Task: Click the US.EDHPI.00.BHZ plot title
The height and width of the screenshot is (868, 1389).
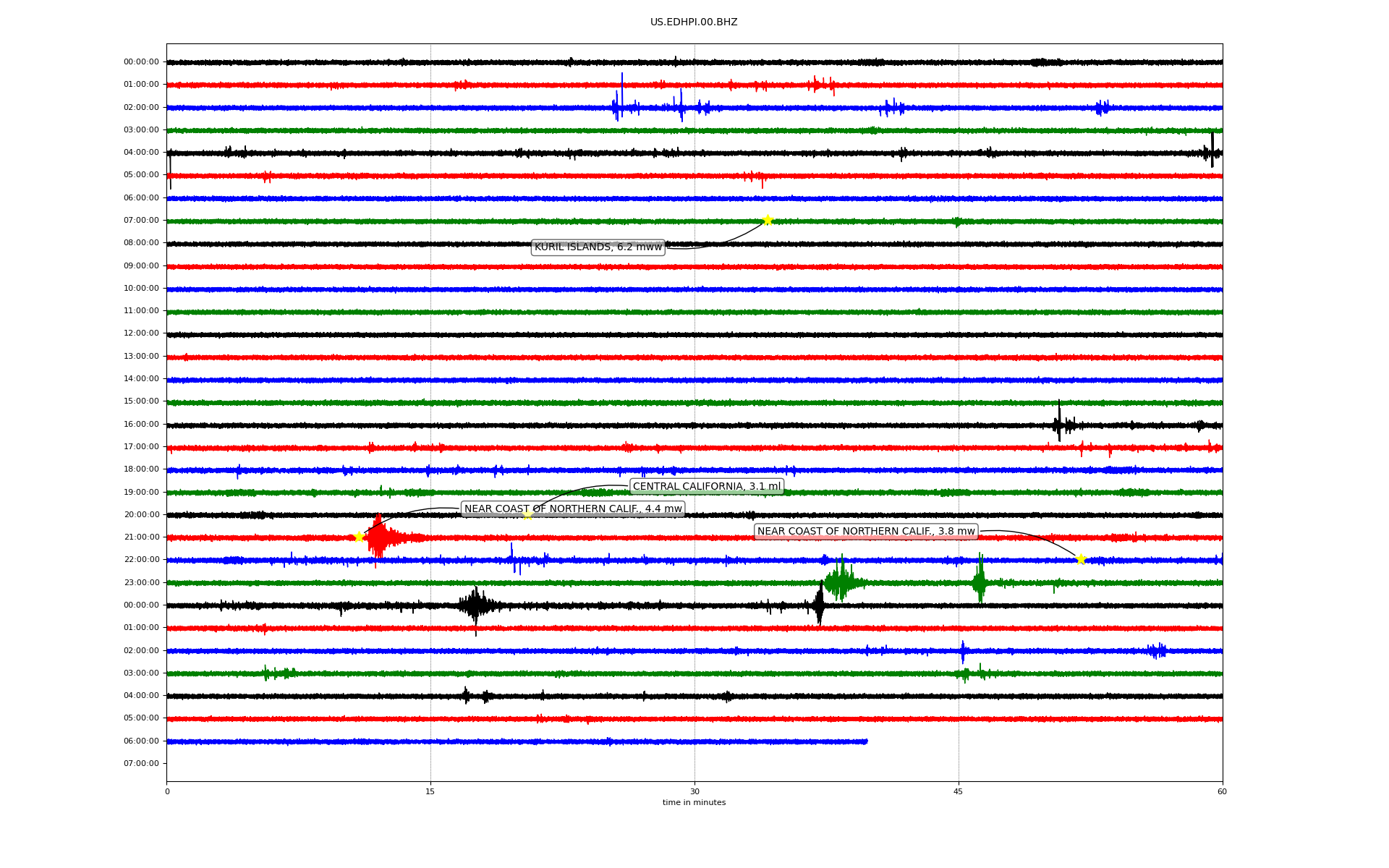Action: [694, 22]
